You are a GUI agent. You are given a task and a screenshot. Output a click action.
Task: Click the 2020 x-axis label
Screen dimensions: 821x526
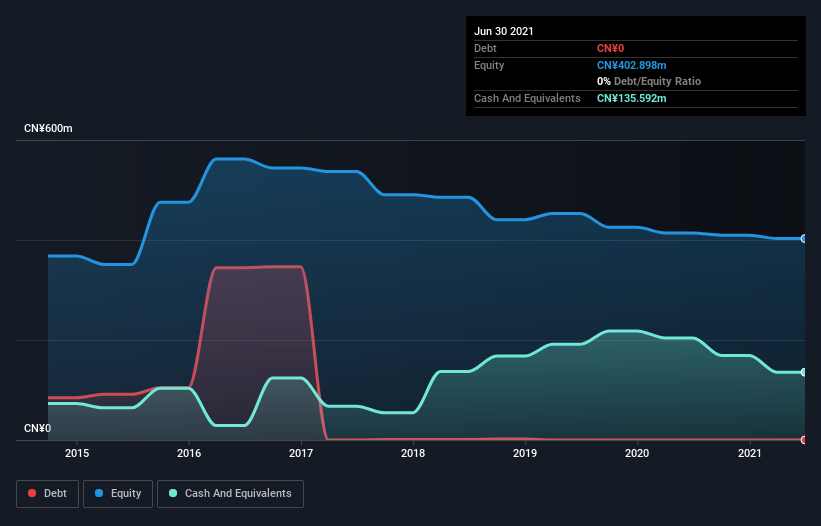click(x=637, y=453)
